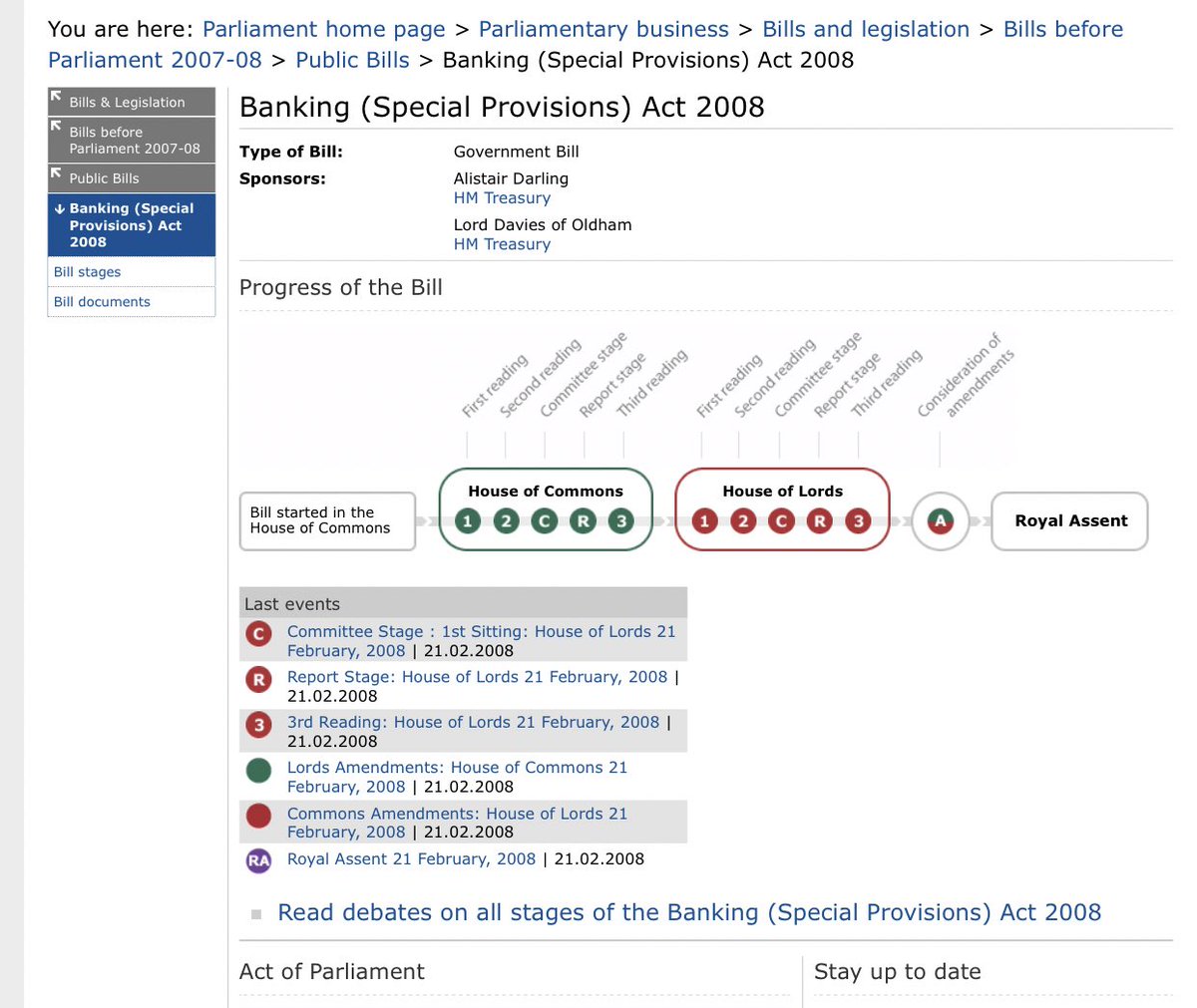Open Bill documents sidebar link
The image size is (1197, 1008).
(102, 301)
